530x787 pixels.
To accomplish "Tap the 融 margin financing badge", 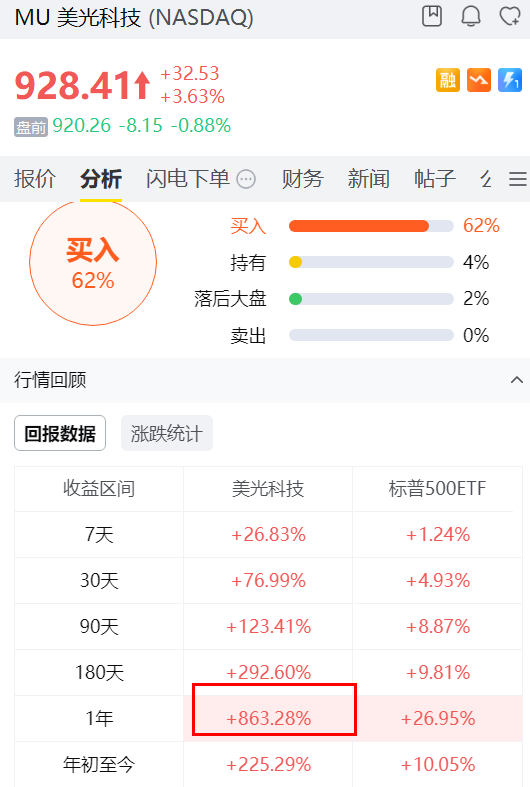I will click(448, 80).
